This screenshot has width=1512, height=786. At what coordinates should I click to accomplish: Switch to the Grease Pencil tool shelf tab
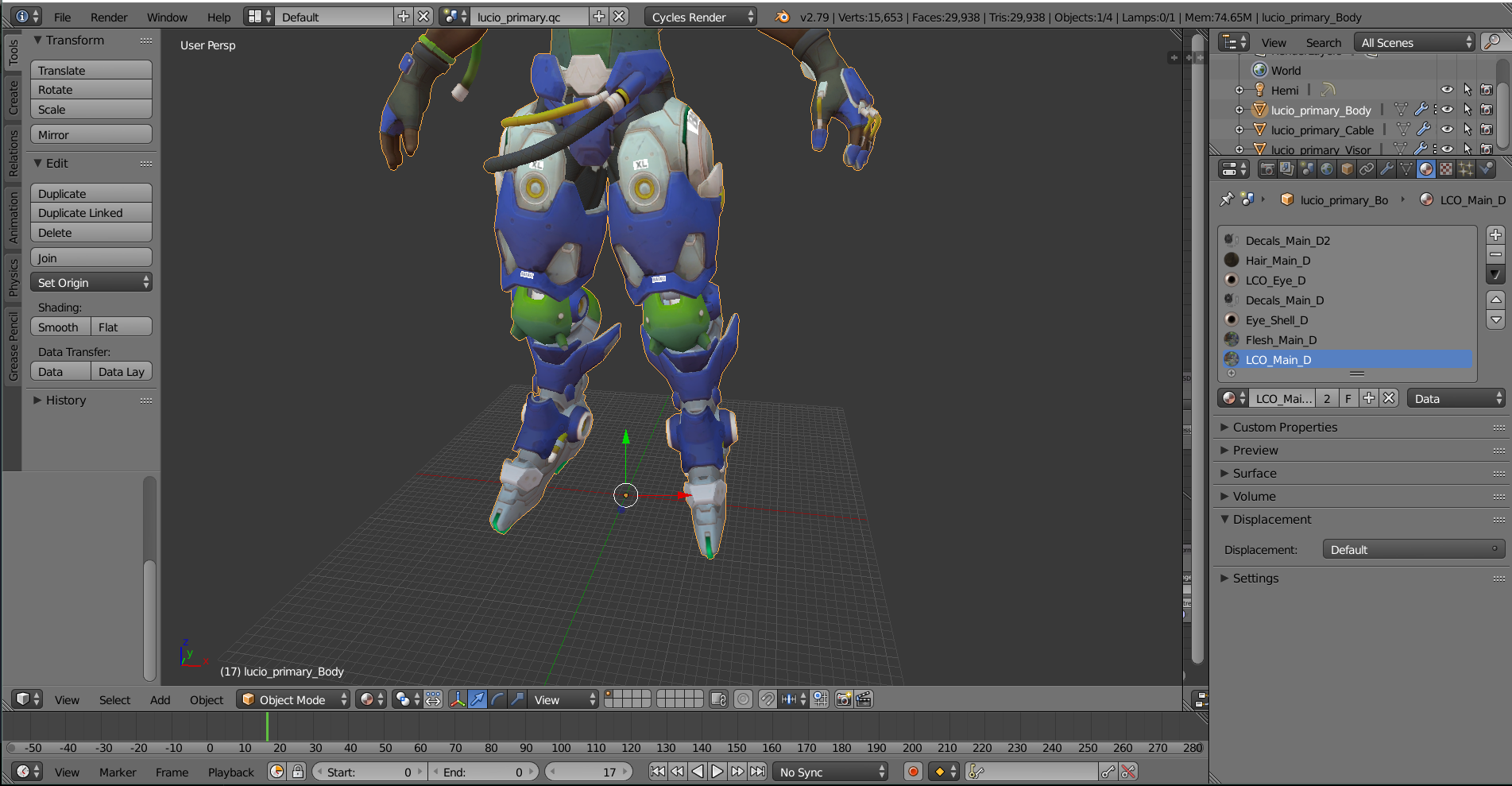13,347
